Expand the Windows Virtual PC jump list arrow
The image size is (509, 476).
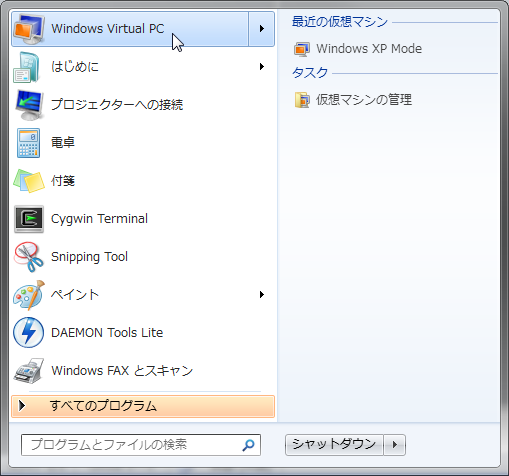click(x=262, y=29)
